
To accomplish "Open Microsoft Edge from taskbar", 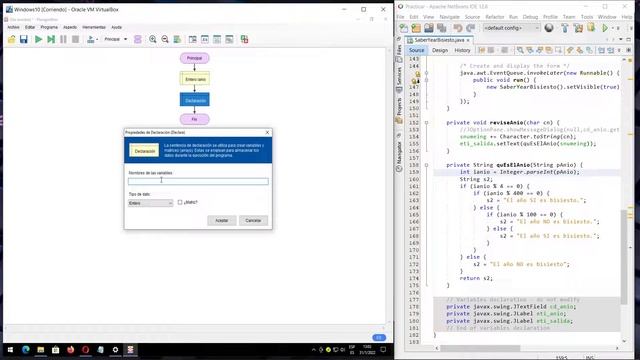I will pyautogui.click(x=26, y=350).
